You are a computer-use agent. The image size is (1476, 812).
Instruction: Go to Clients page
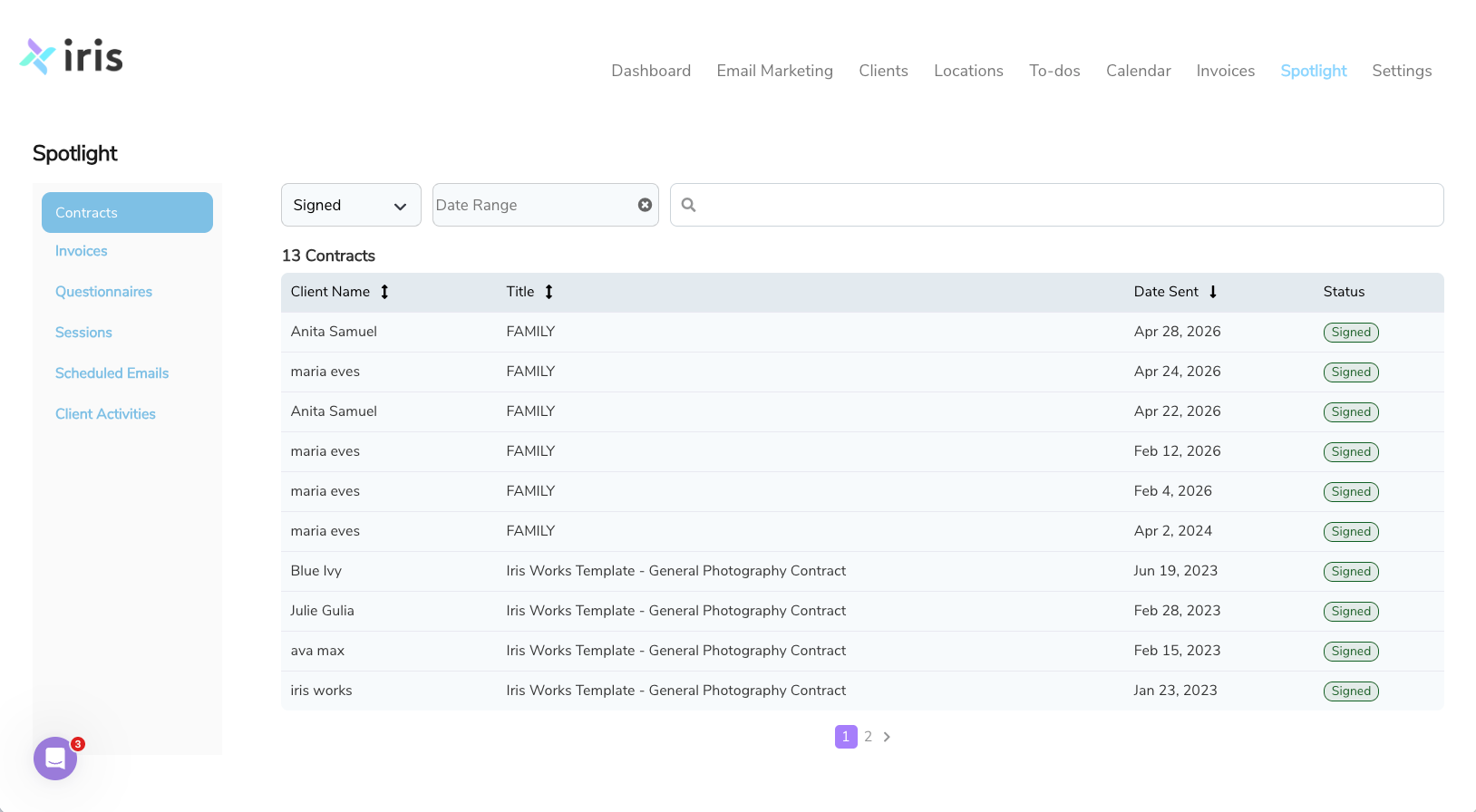pyautogui.click(x=884, y=71)
